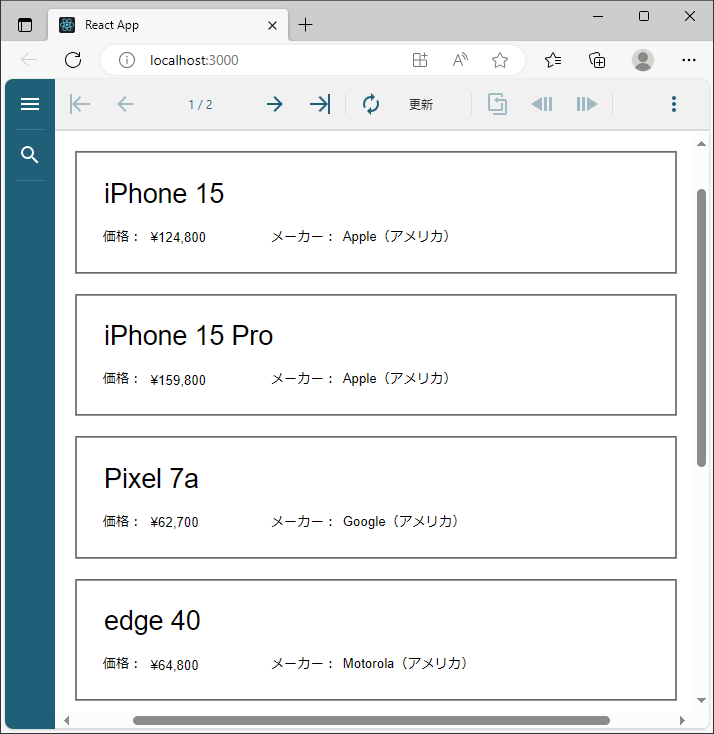714x734 pixels.
Task: Activate Read aloud icon in address bar
Action: tap(460, 60)
